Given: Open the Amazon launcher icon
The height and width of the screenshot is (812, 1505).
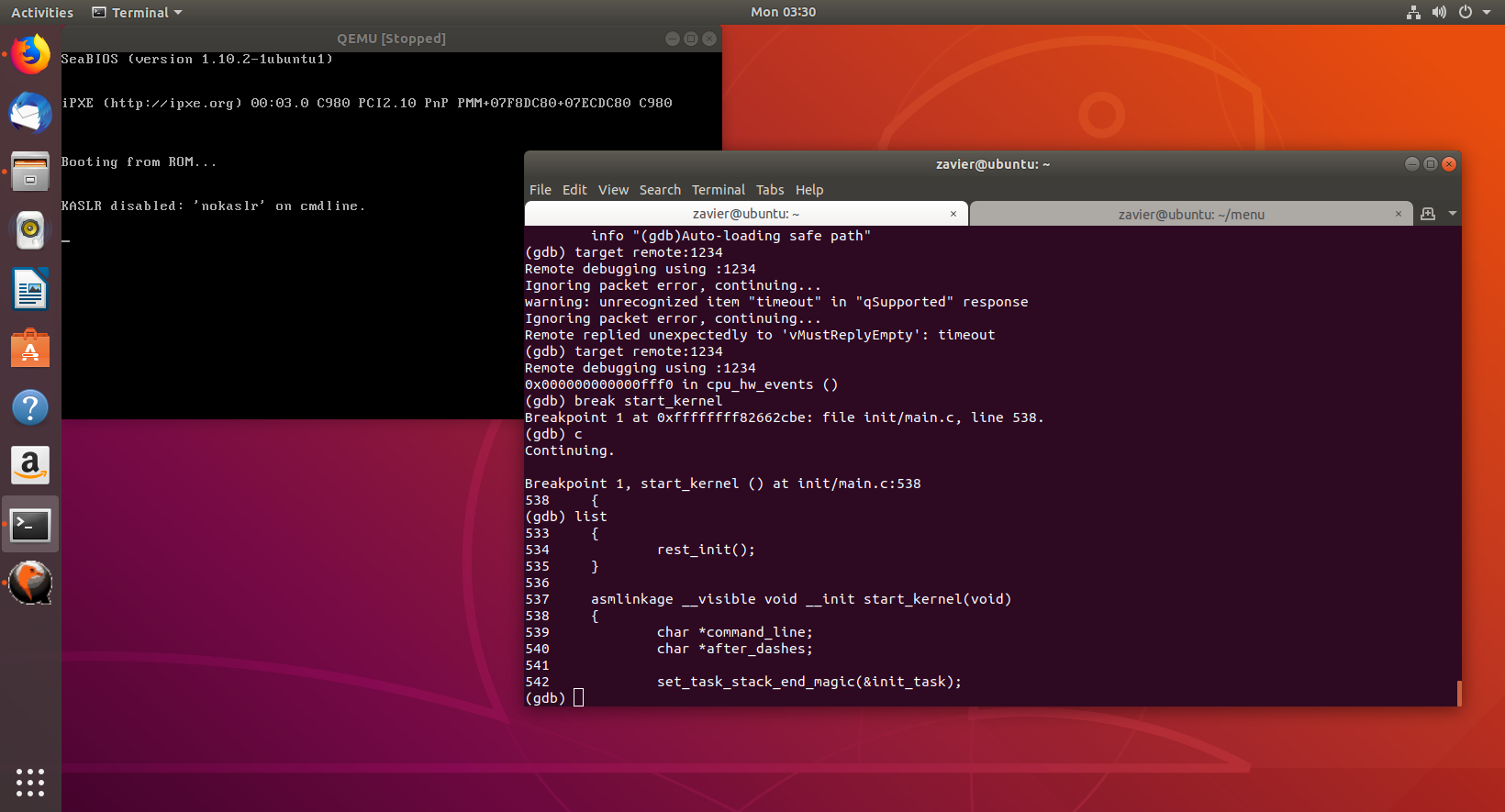Looking at the screenshot, I should [30, 466].
